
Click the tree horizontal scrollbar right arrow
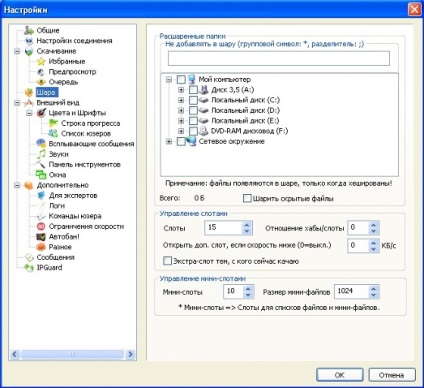130,354
